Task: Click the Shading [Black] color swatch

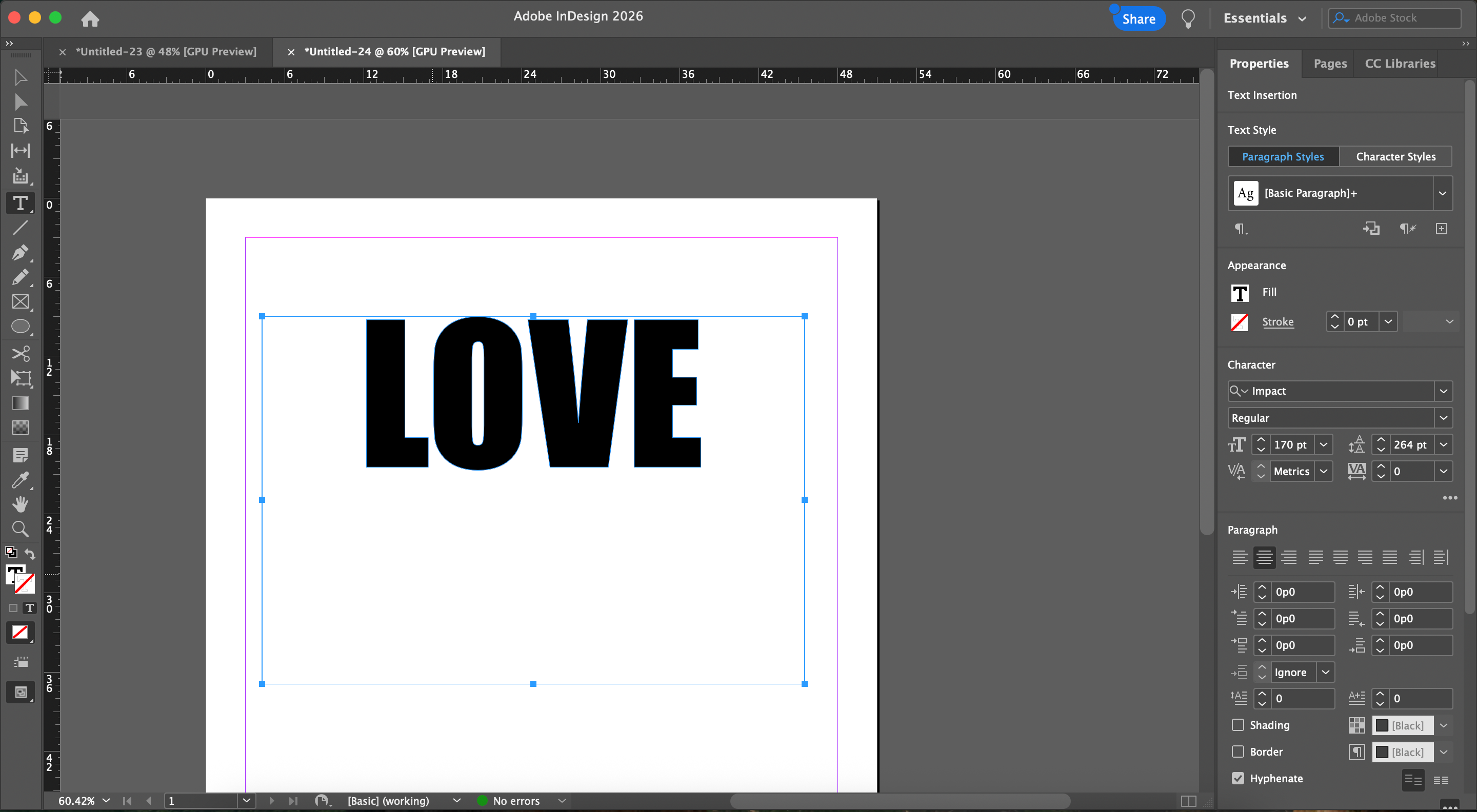Action: coord(1402,725)
